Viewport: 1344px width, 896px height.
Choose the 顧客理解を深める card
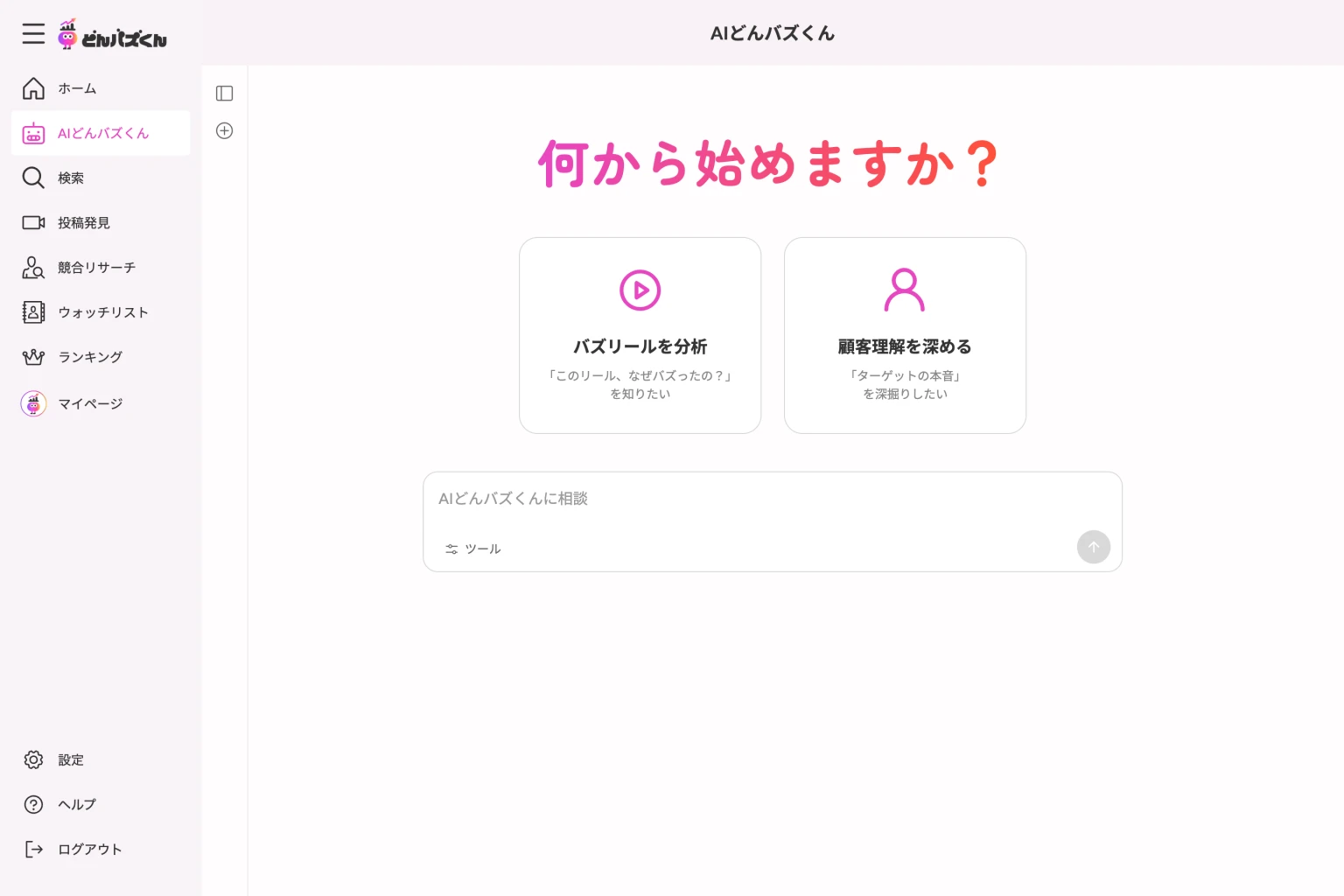click(x=905, y=335)
